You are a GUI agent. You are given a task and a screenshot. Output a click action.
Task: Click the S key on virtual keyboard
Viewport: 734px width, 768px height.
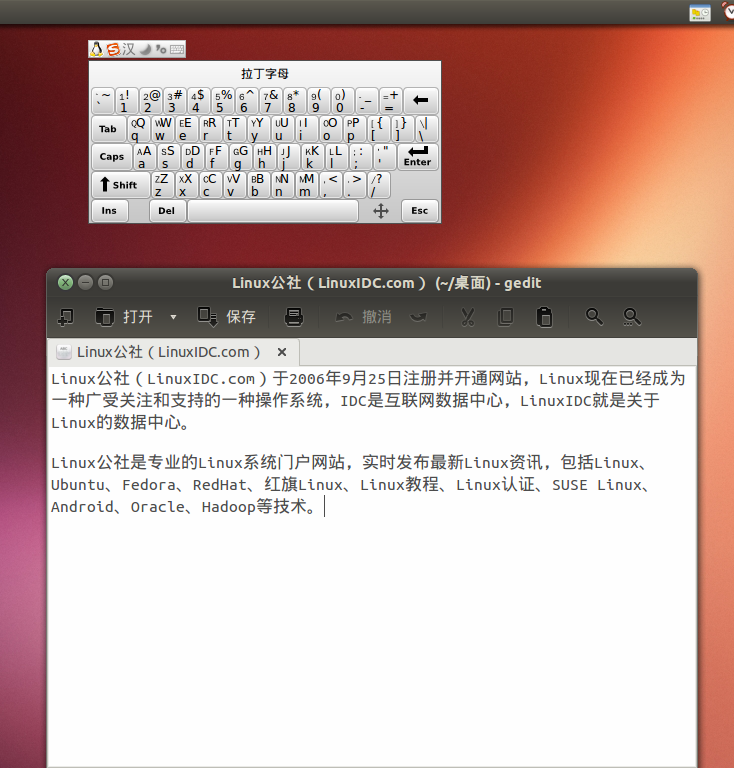coord(169,157)
